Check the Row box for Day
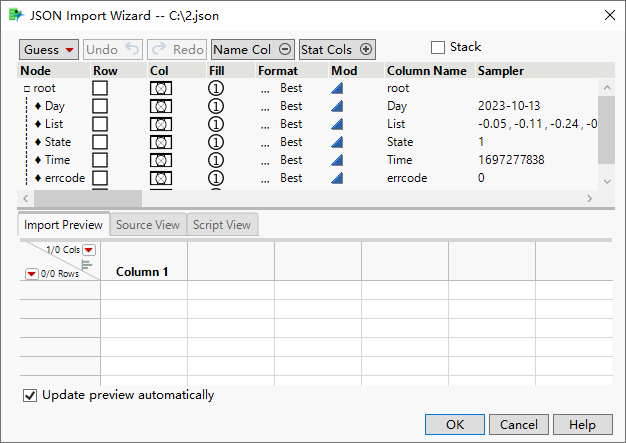The image size is (626, 443). pos(100,106)
